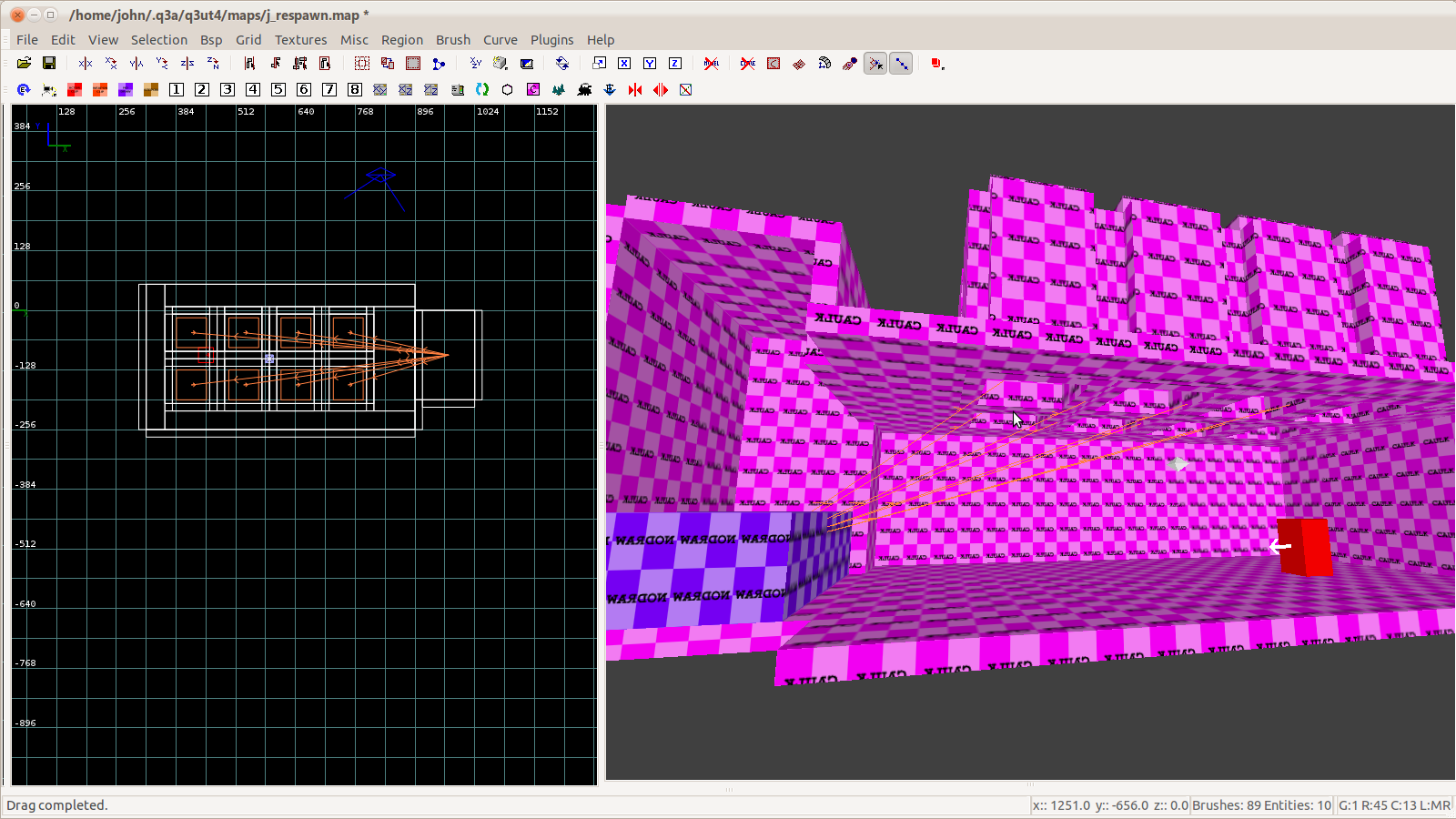This screenshot has width=1456, height=819.
Task: Click the numbered 5 toolbar button
Action: pyautogui.click(x=278, y=90)
